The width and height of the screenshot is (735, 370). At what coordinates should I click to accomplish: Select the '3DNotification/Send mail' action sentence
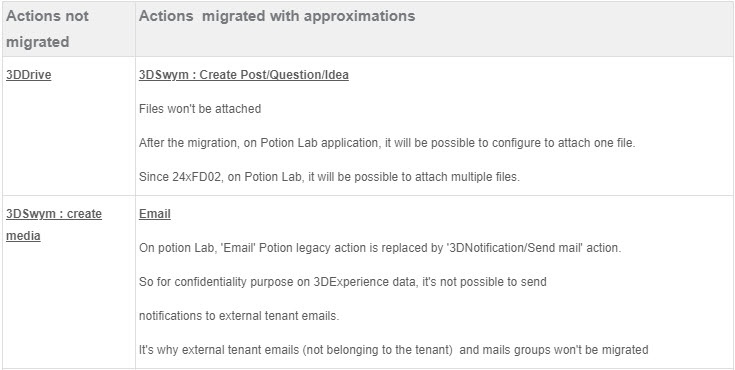click(380, 248)
